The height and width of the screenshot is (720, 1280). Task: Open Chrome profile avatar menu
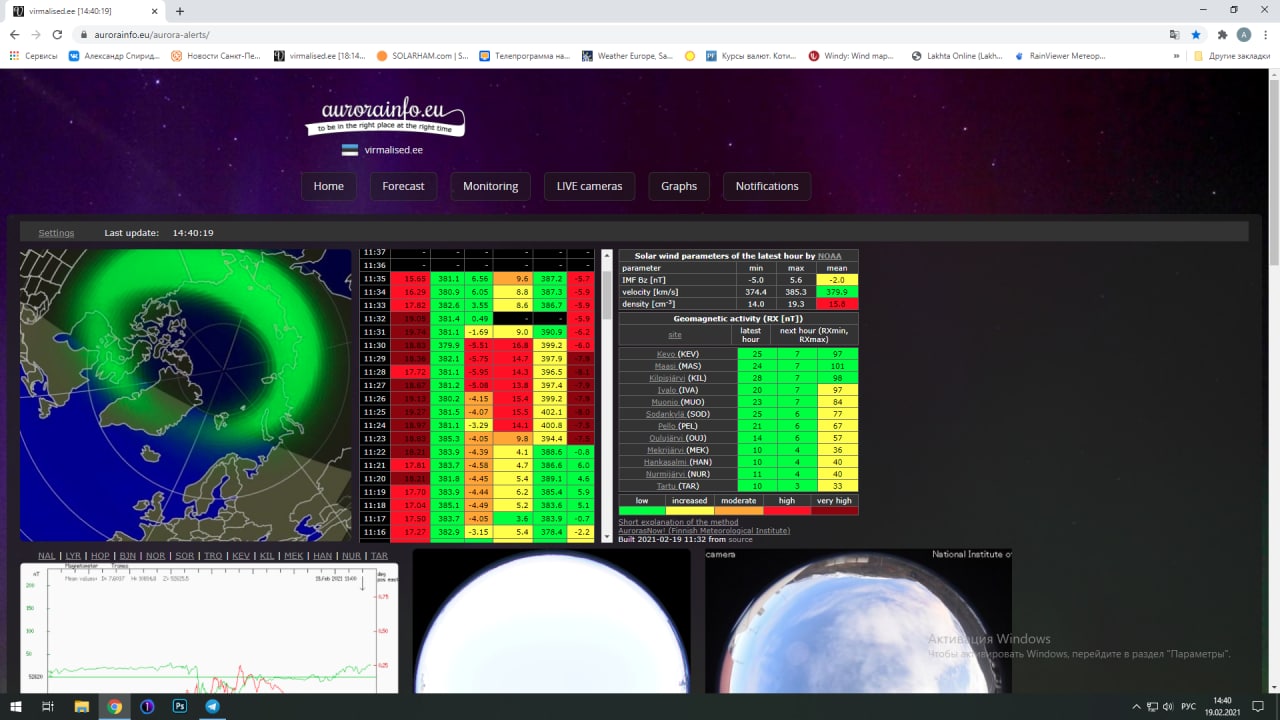[1244, 34]
